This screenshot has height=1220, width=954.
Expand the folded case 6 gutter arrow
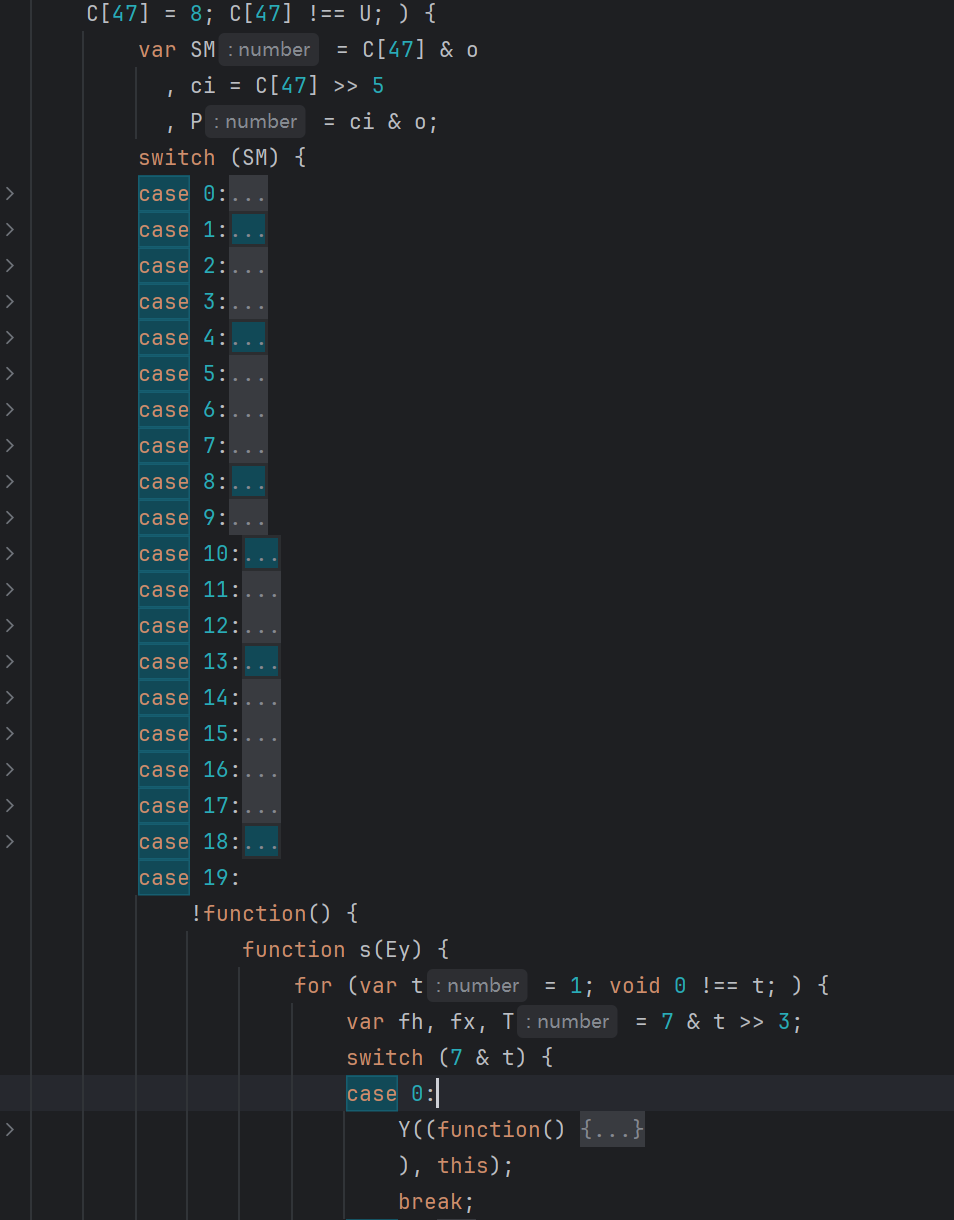tap(9, 410)
